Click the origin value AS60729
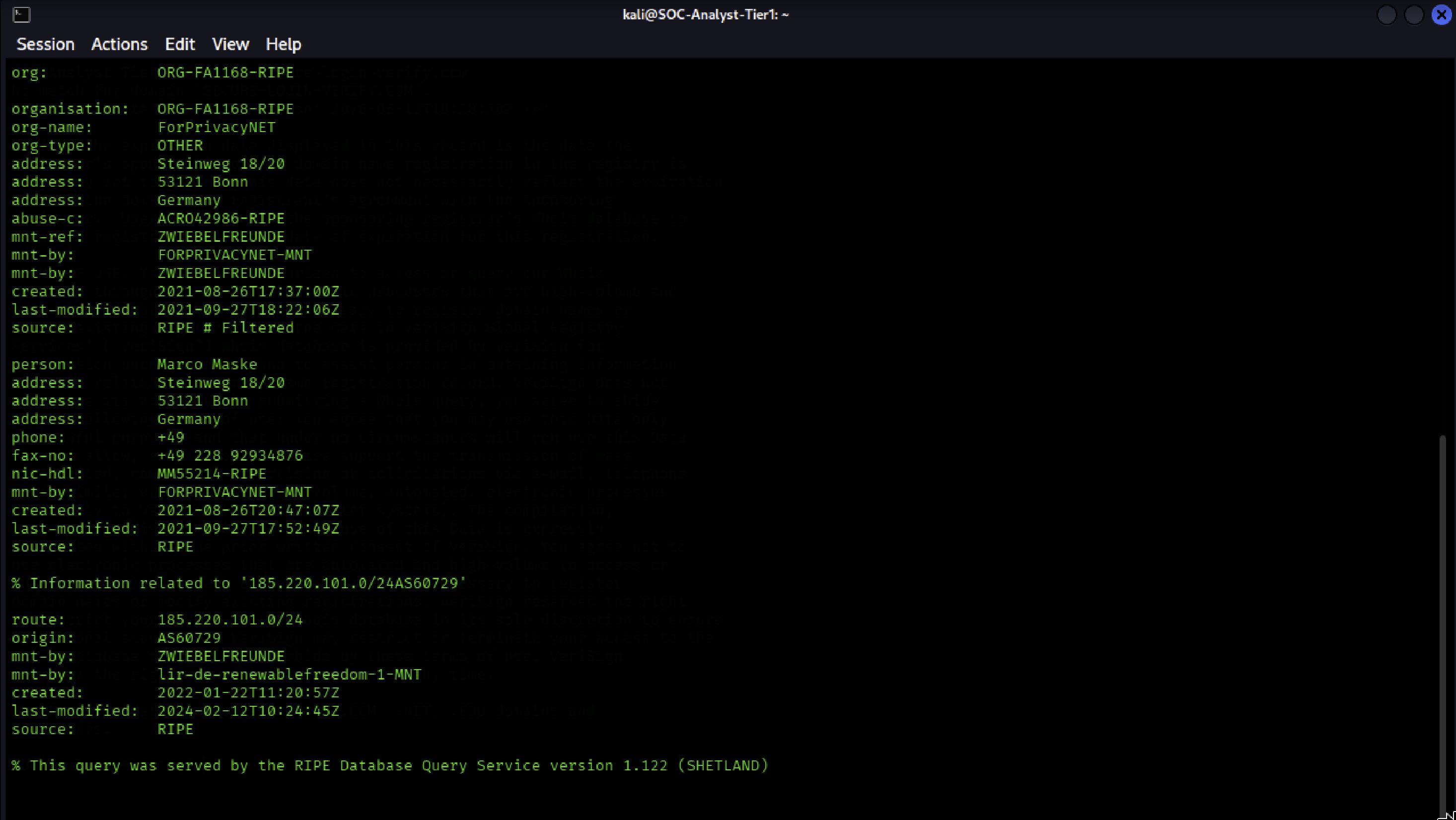Image resolution: width=1456 pixels, height=820 pixels. [189, 638]
